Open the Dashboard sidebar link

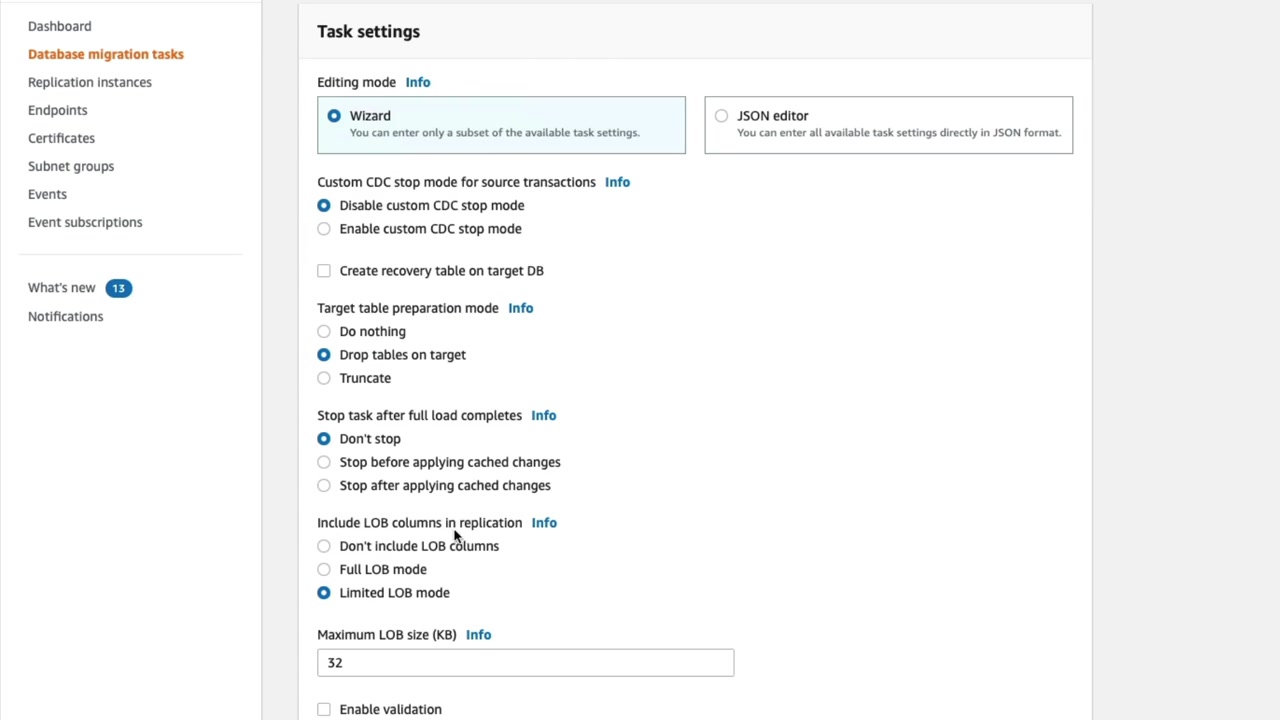click(59, 26)
